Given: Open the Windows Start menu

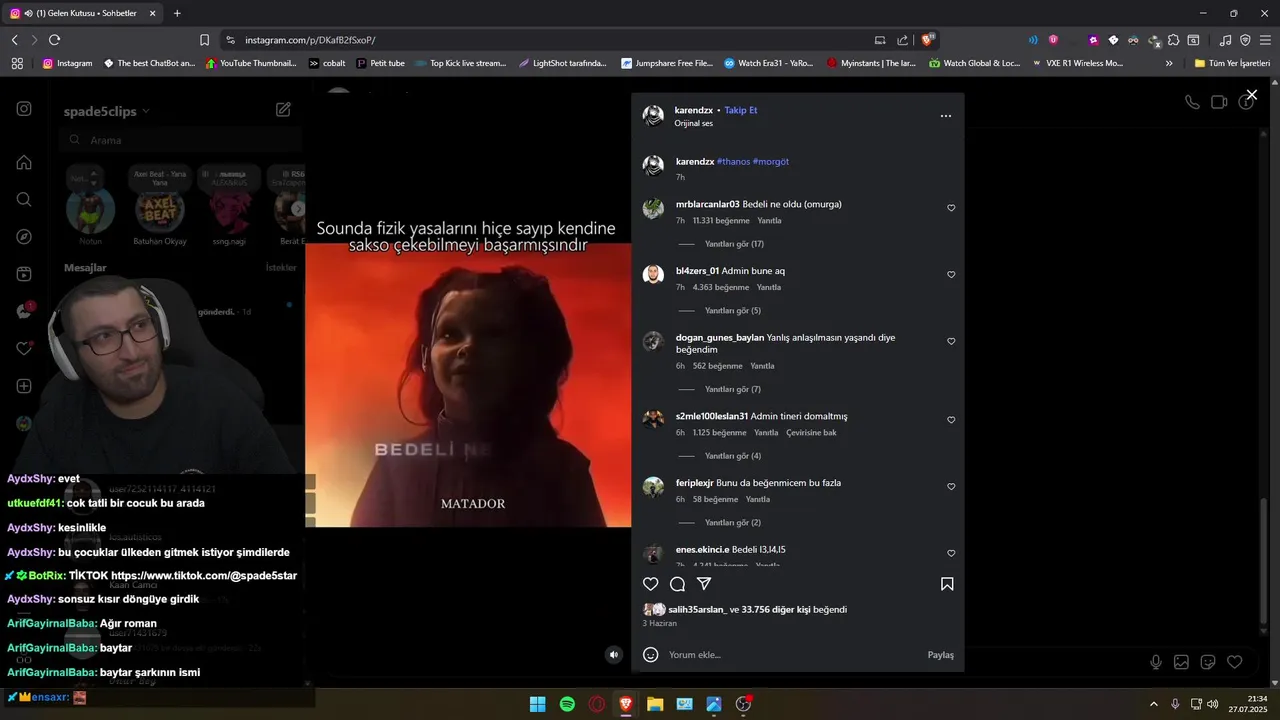Looking at the screenshot, I should point(537,704).
